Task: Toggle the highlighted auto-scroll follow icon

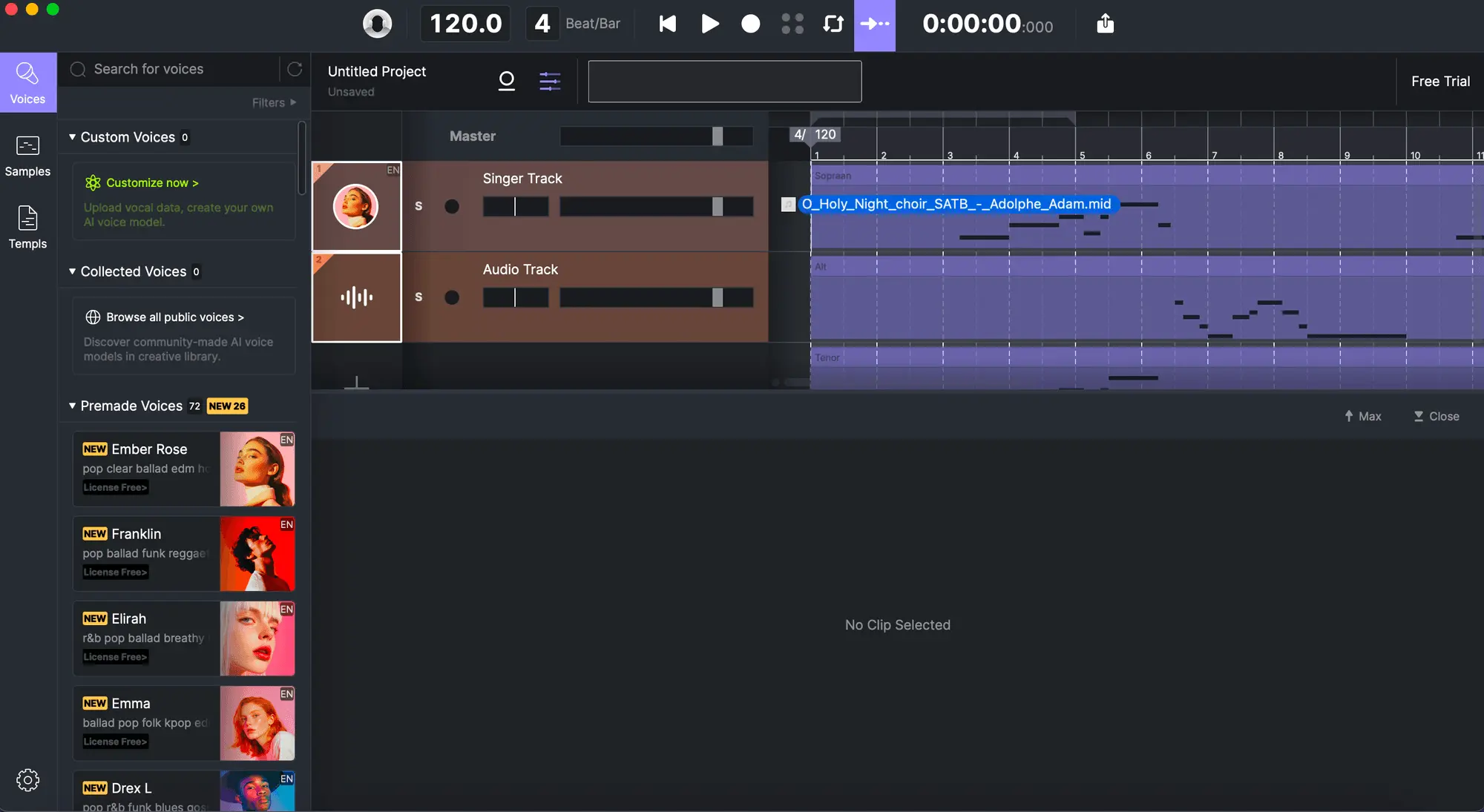Action: 874,24
